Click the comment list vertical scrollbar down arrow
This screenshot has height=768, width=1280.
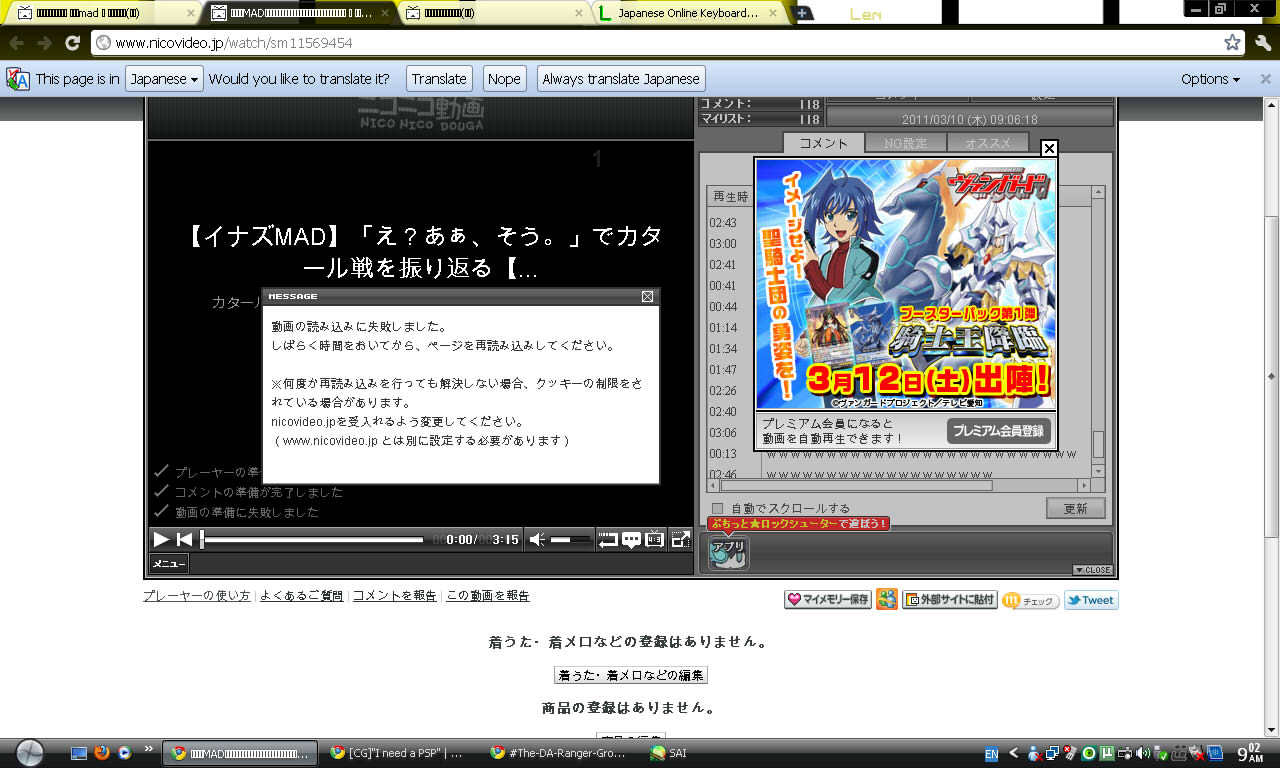point(1098,470)
